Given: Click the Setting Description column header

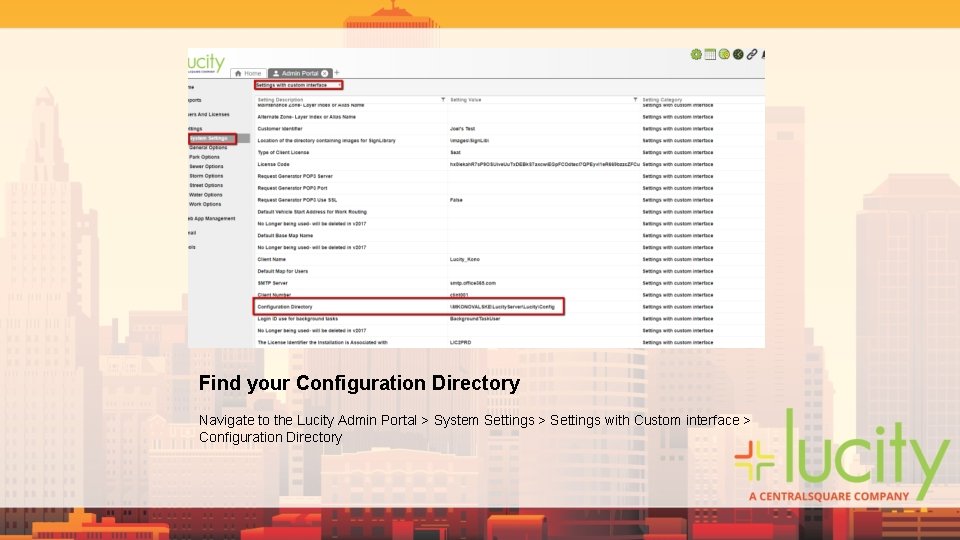Looking at the screenshot, I should pos(280,99).
